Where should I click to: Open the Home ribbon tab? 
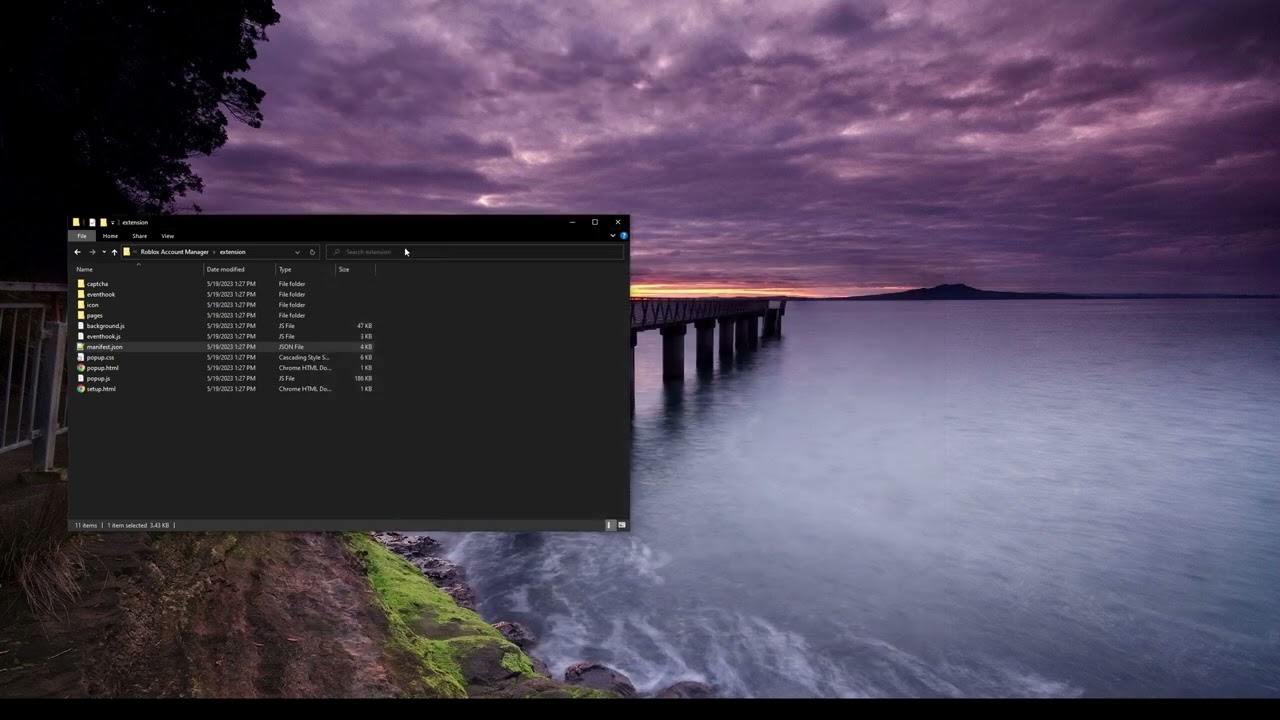point(110,236)
